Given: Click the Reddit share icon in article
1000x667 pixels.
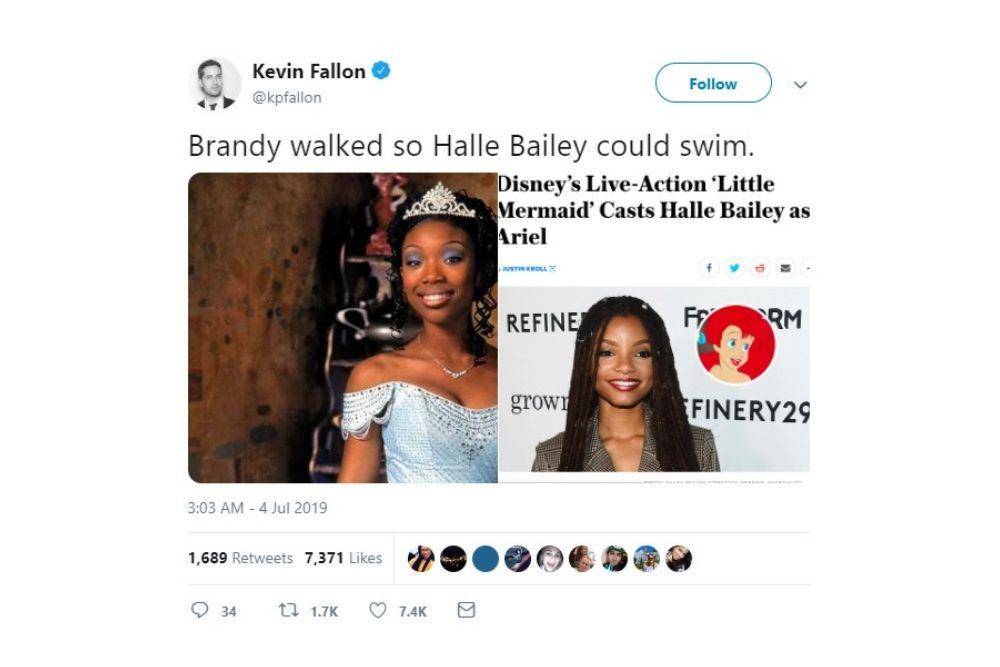Looking at the screenshot, I should pyautogui.click(x=760, y=268).
